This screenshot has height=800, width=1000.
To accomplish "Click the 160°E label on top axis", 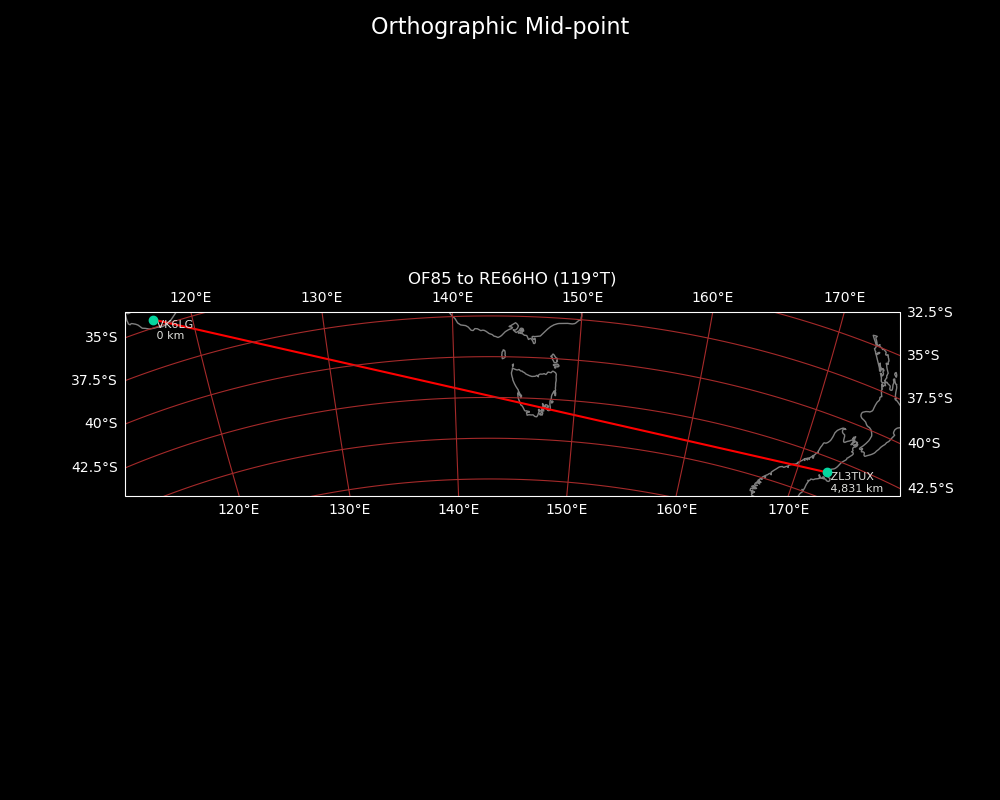I will coord(712,298).
